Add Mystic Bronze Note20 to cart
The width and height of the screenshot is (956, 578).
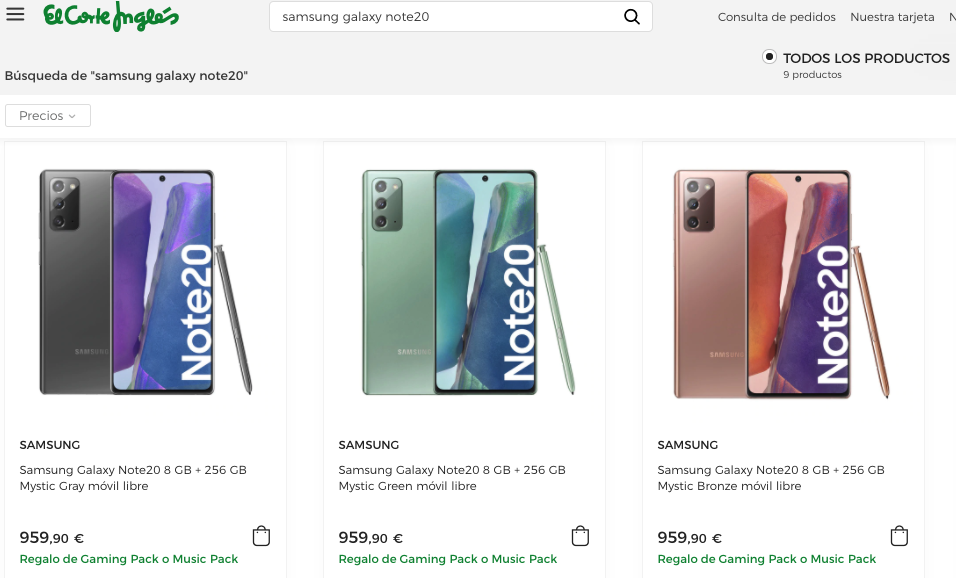coord(899,536)
